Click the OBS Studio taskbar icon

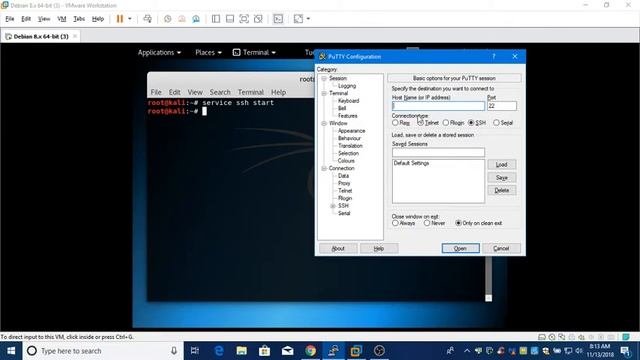click(x=379, y=351)
